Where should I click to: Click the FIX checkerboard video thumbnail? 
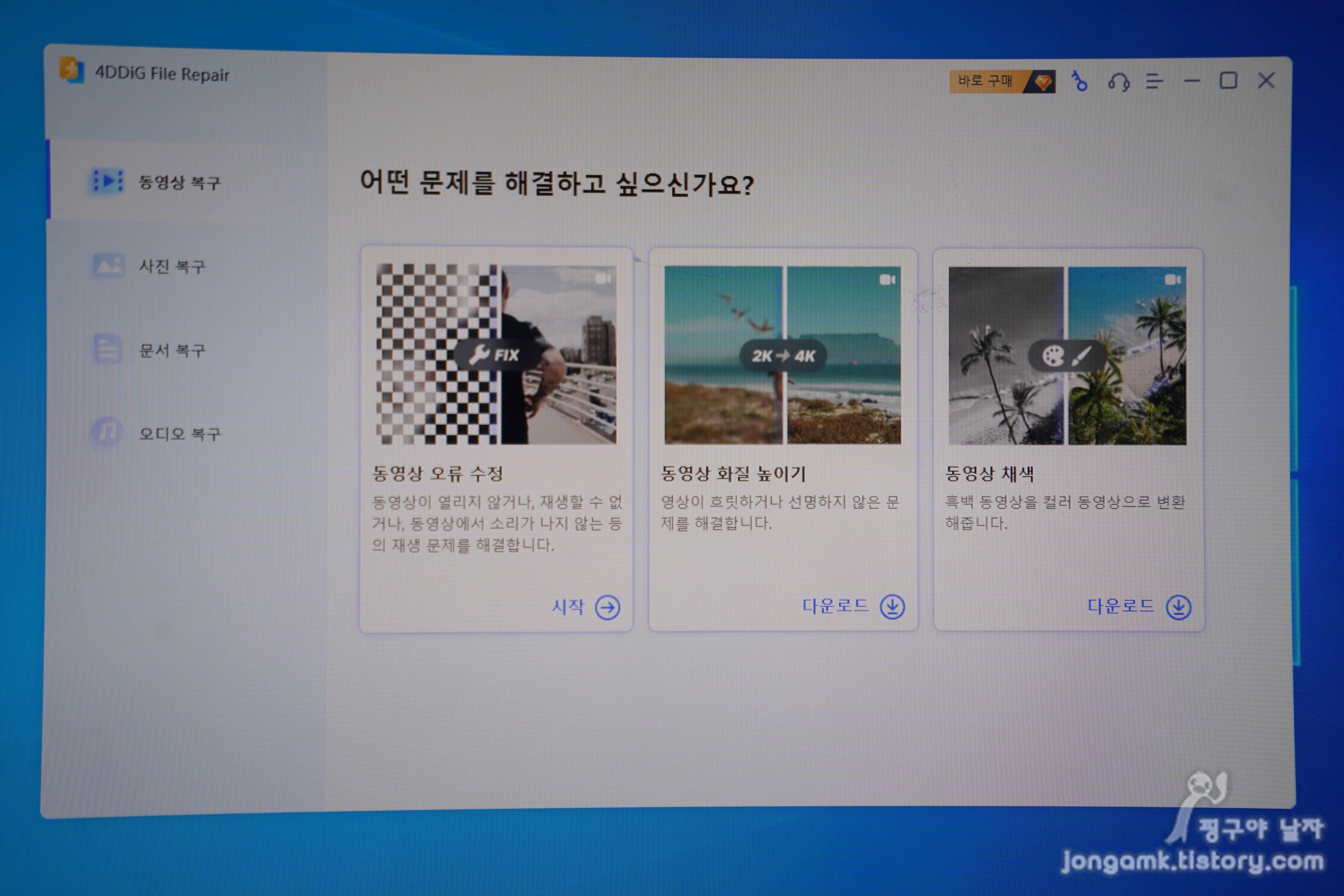(496, 355)
